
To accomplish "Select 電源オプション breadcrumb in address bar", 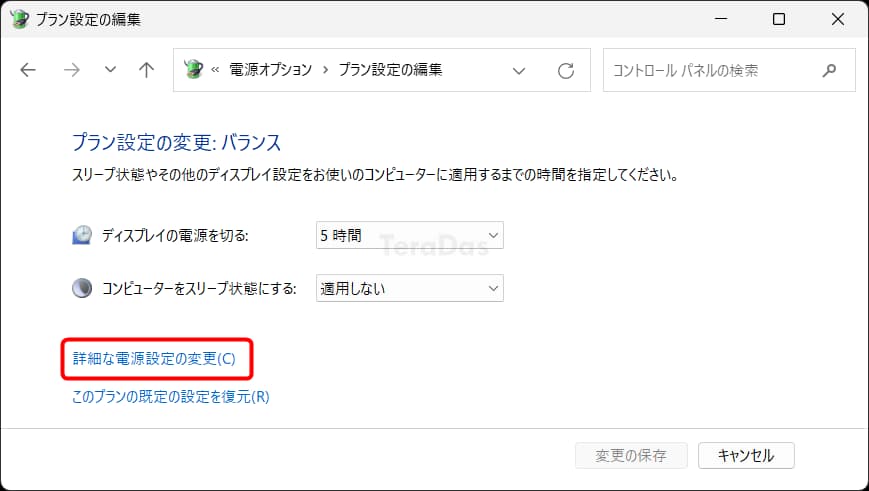I will (270, 70).
